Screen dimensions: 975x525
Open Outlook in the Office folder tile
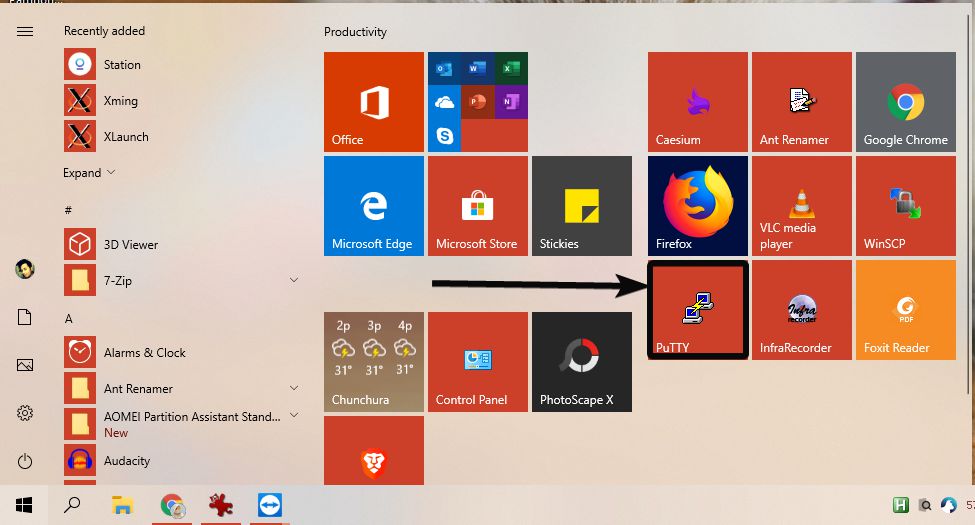click(x=444, y=68)
